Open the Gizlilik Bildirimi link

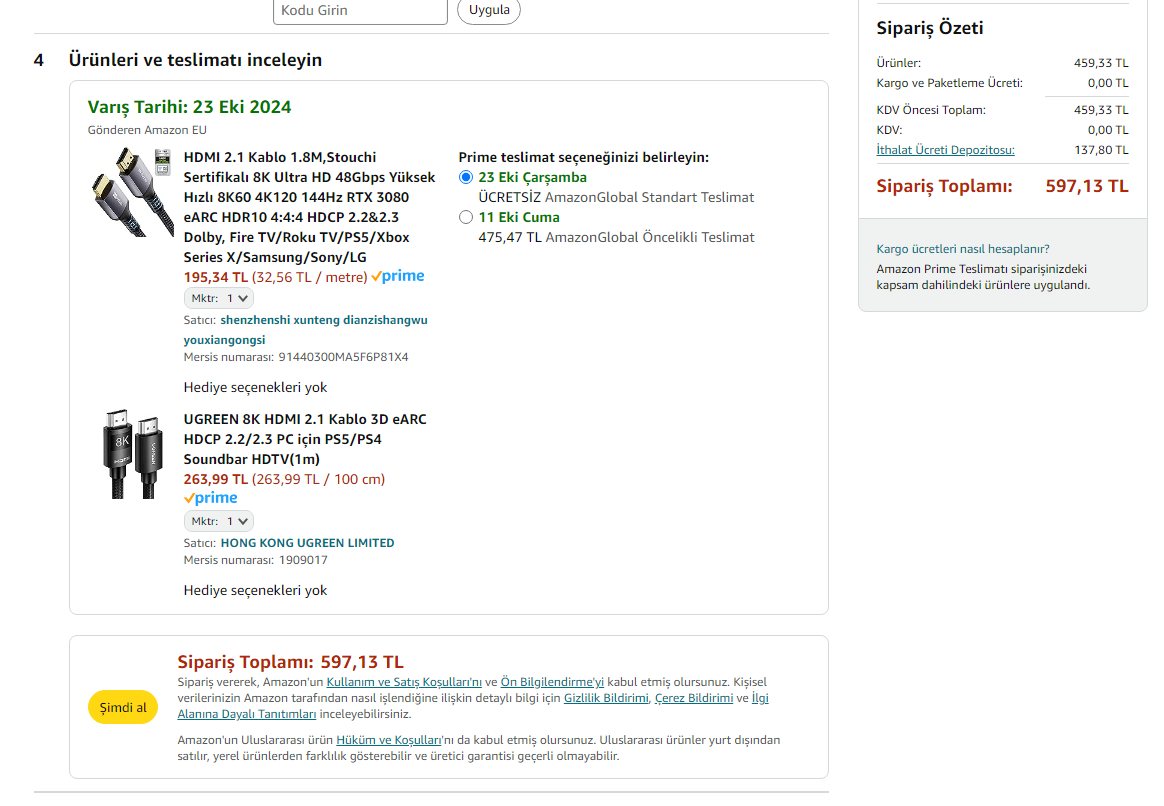[606, 698]
